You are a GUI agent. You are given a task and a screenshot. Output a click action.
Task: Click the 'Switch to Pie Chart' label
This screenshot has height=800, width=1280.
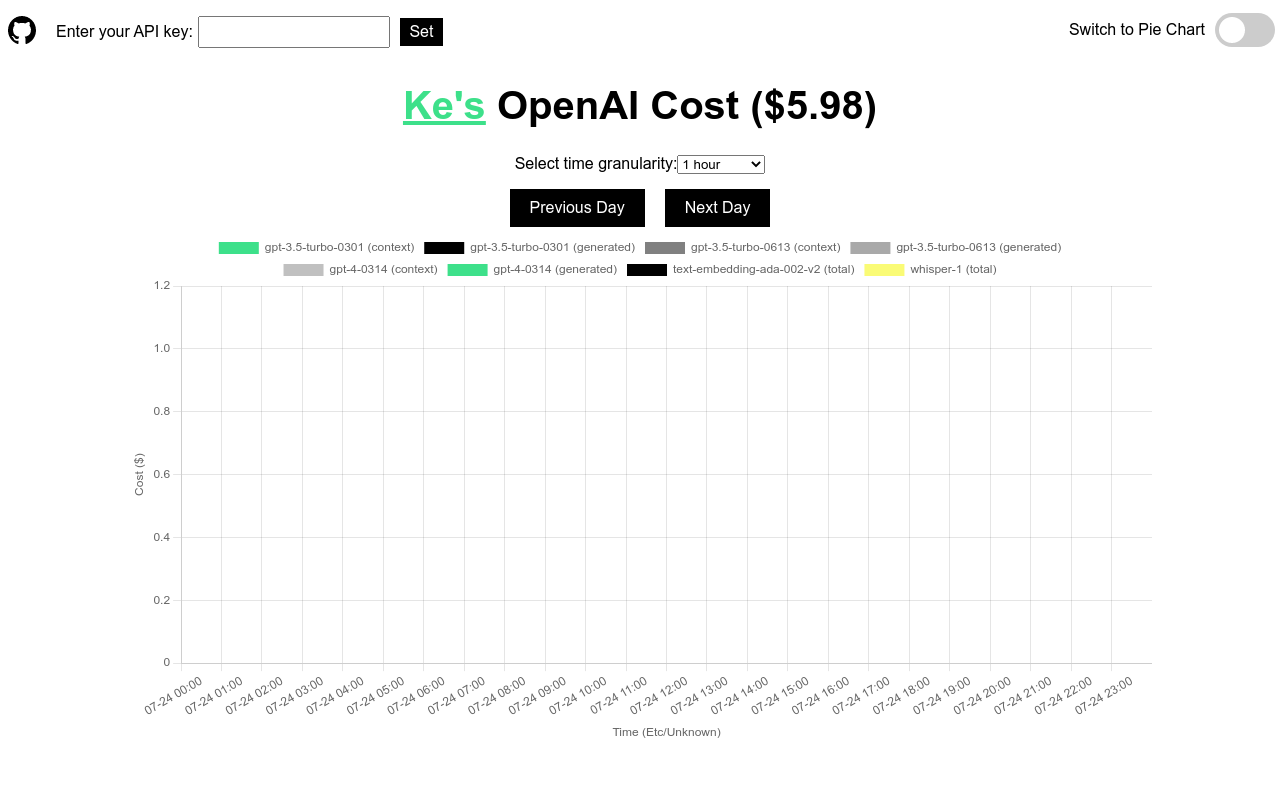tap(1137, 30)
